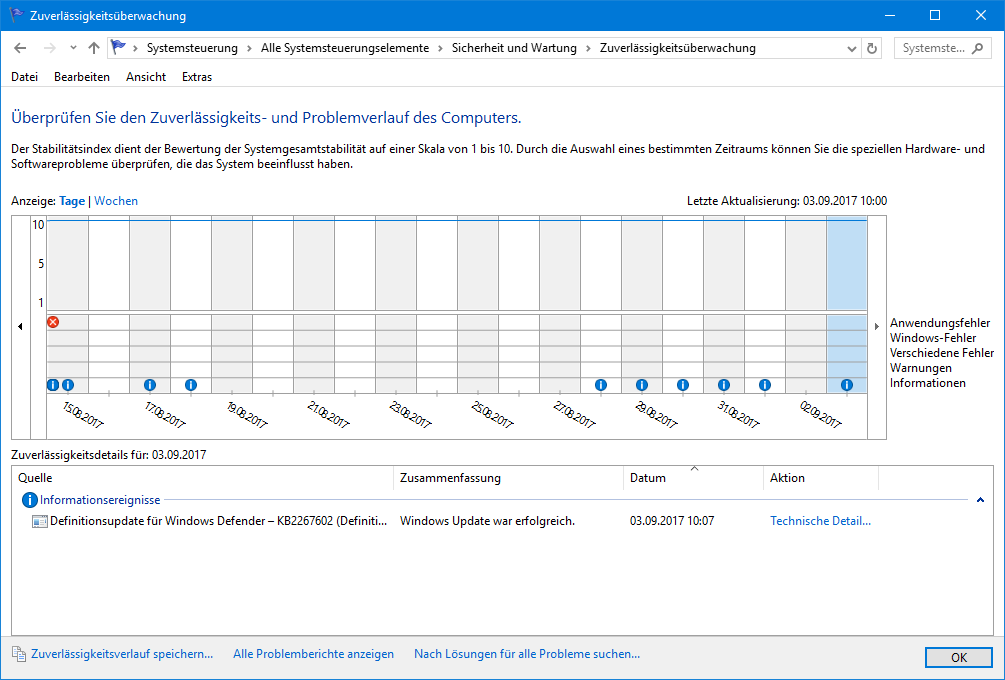Sort list by the Datum column
Image resolution: width=1005 pixels, height=680 pixels.
coord(694,478)
